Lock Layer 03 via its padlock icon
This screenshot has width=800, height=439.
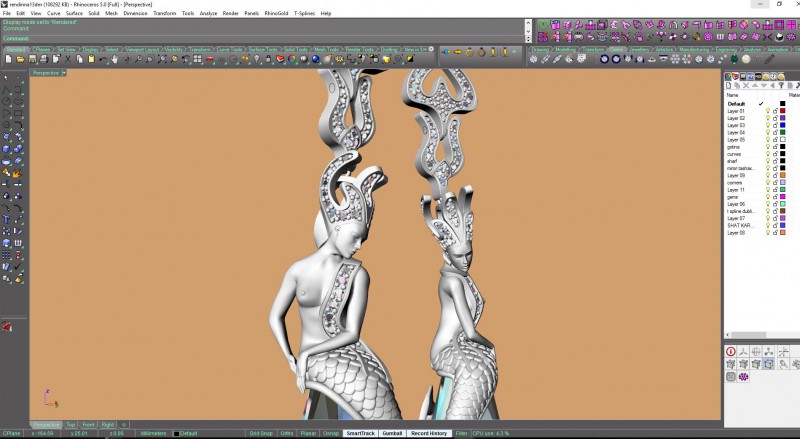coord(775,125)
